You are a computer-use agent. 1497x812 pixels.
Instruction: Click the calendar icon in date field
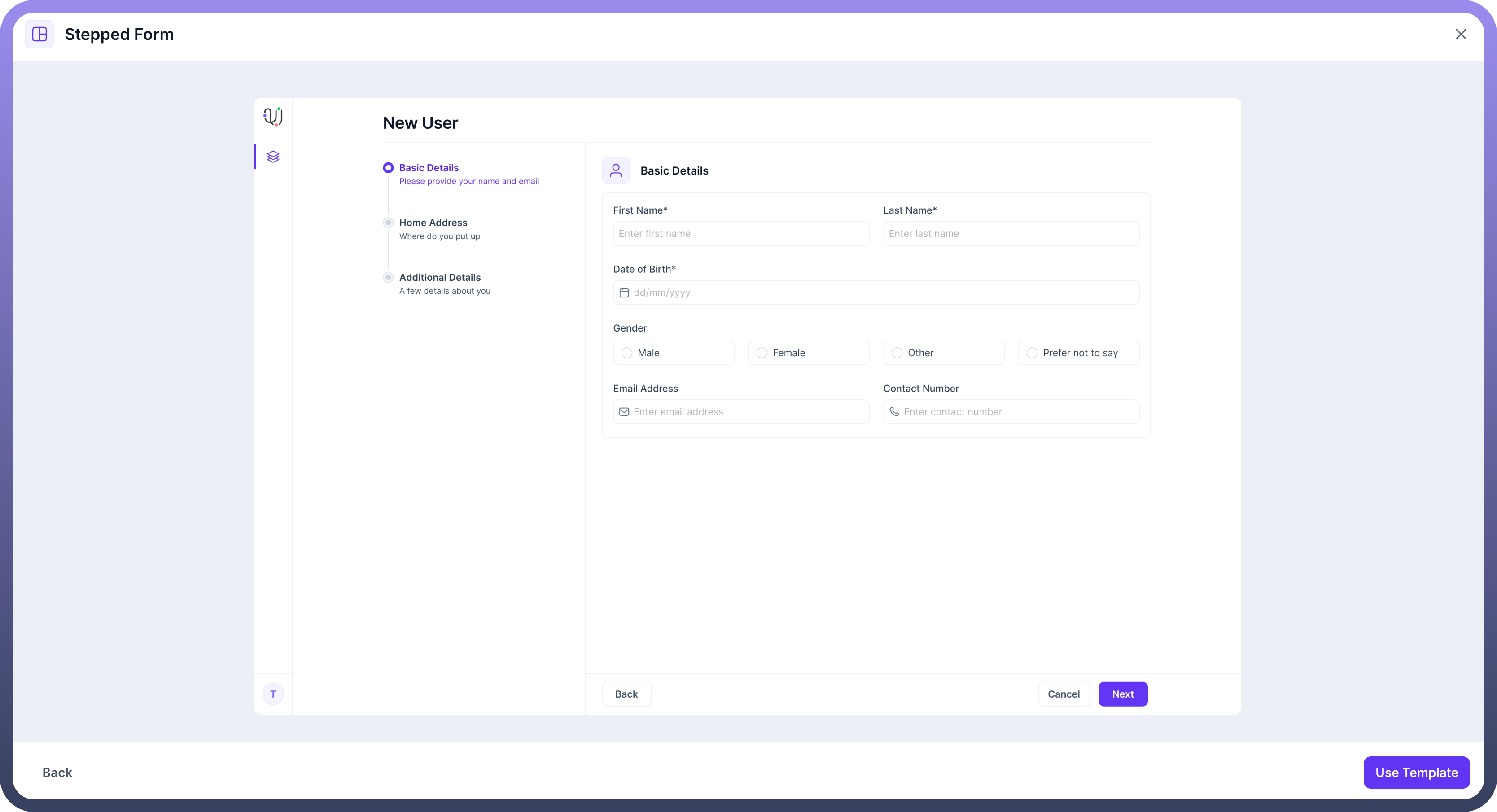click(624, 293)
